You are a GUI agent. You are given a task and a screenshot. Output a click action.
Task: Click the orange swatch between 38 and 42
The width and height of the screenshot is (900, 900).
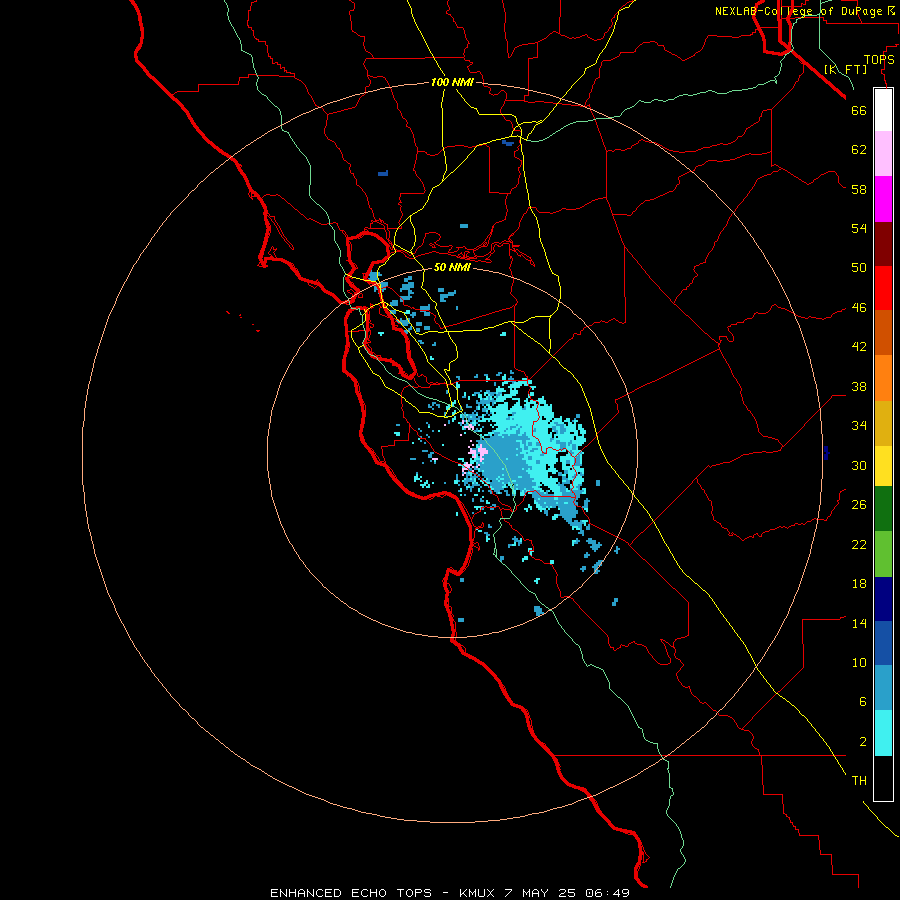[883, 378]
